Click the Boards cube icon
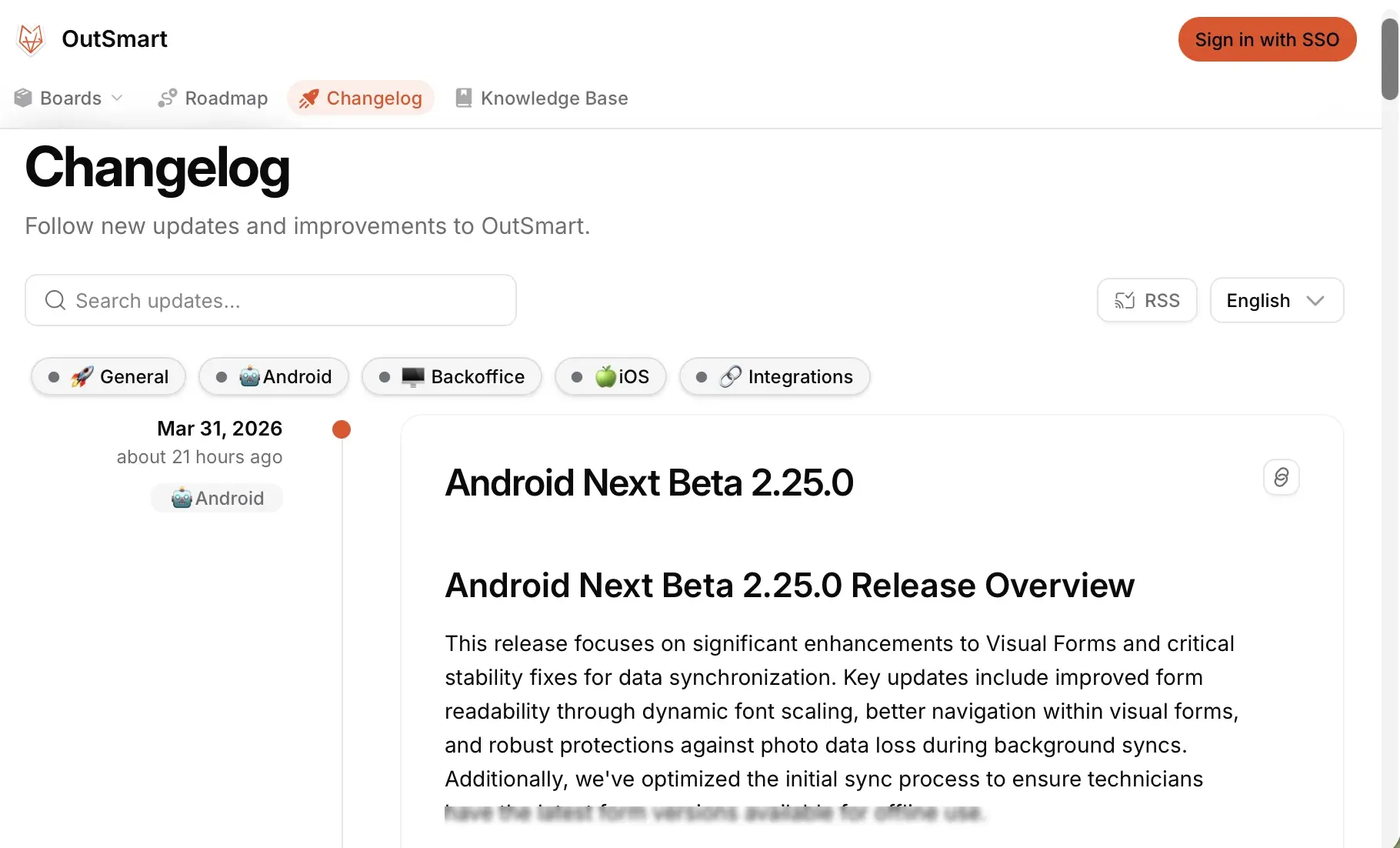This screenshot has width=1400, height=848. click(22, 98)
